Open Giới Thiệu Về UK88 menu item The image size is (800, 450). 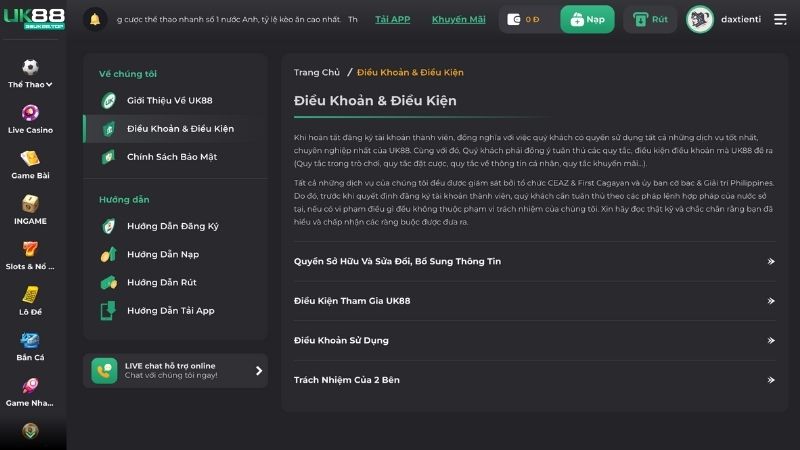169,100
